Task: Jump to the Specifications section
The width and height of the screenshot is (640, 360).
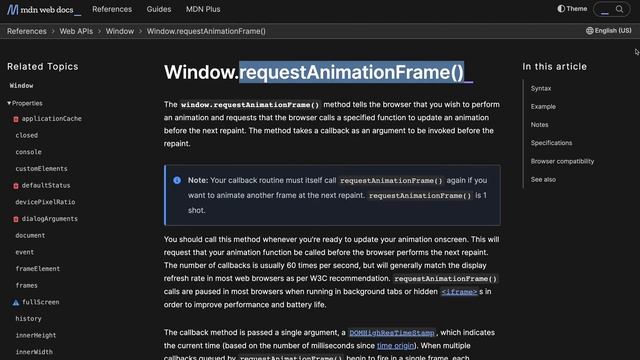Action: point(551,143)
